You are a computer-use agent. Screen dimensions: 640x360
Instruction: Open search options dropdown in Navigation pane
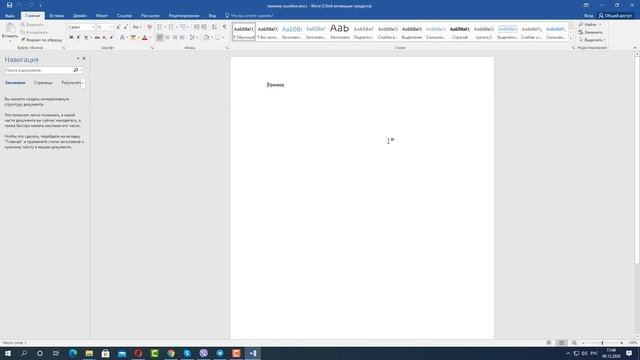(81, 70)
